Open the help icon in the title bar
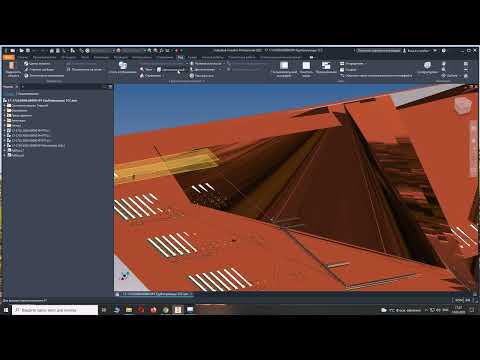 [444, 51]
